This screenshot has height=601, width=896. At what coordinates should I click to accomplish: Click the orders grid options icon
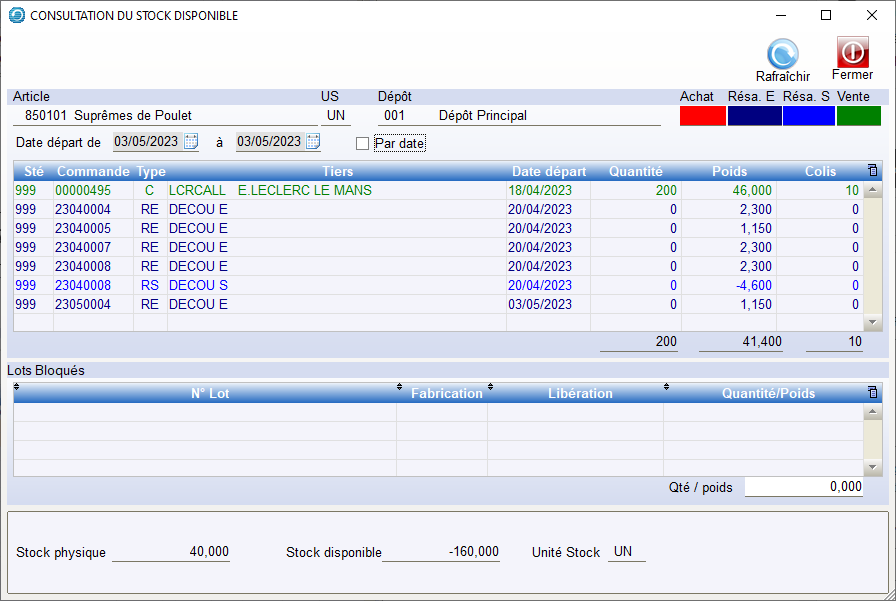[872, 171]
